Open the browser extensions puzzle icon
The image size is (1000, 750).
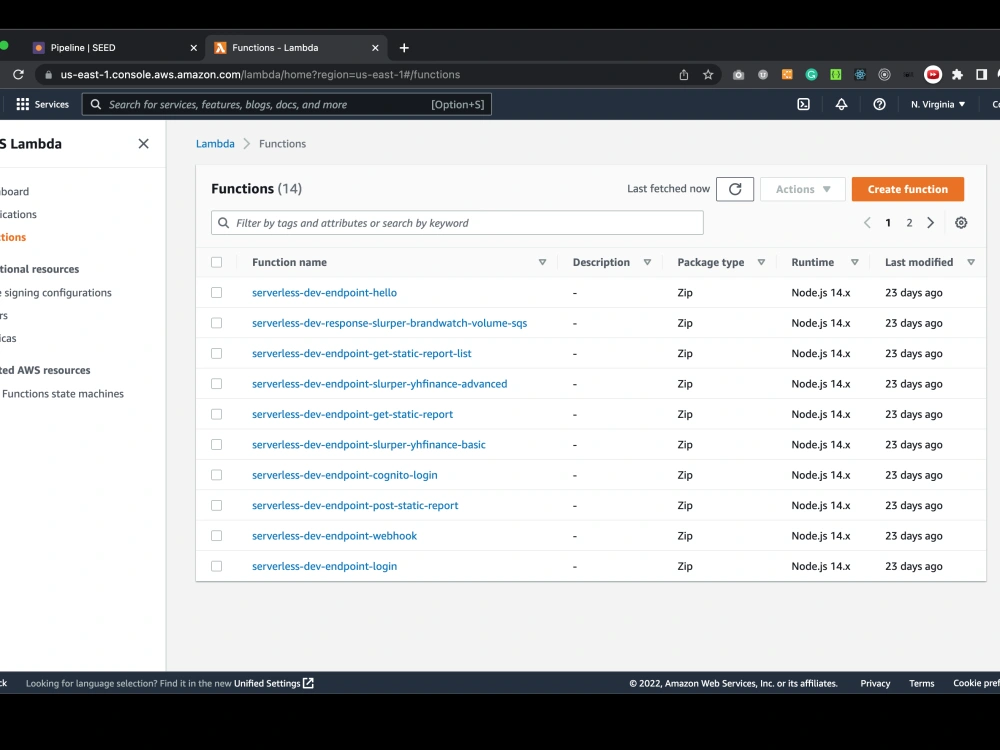957,75
